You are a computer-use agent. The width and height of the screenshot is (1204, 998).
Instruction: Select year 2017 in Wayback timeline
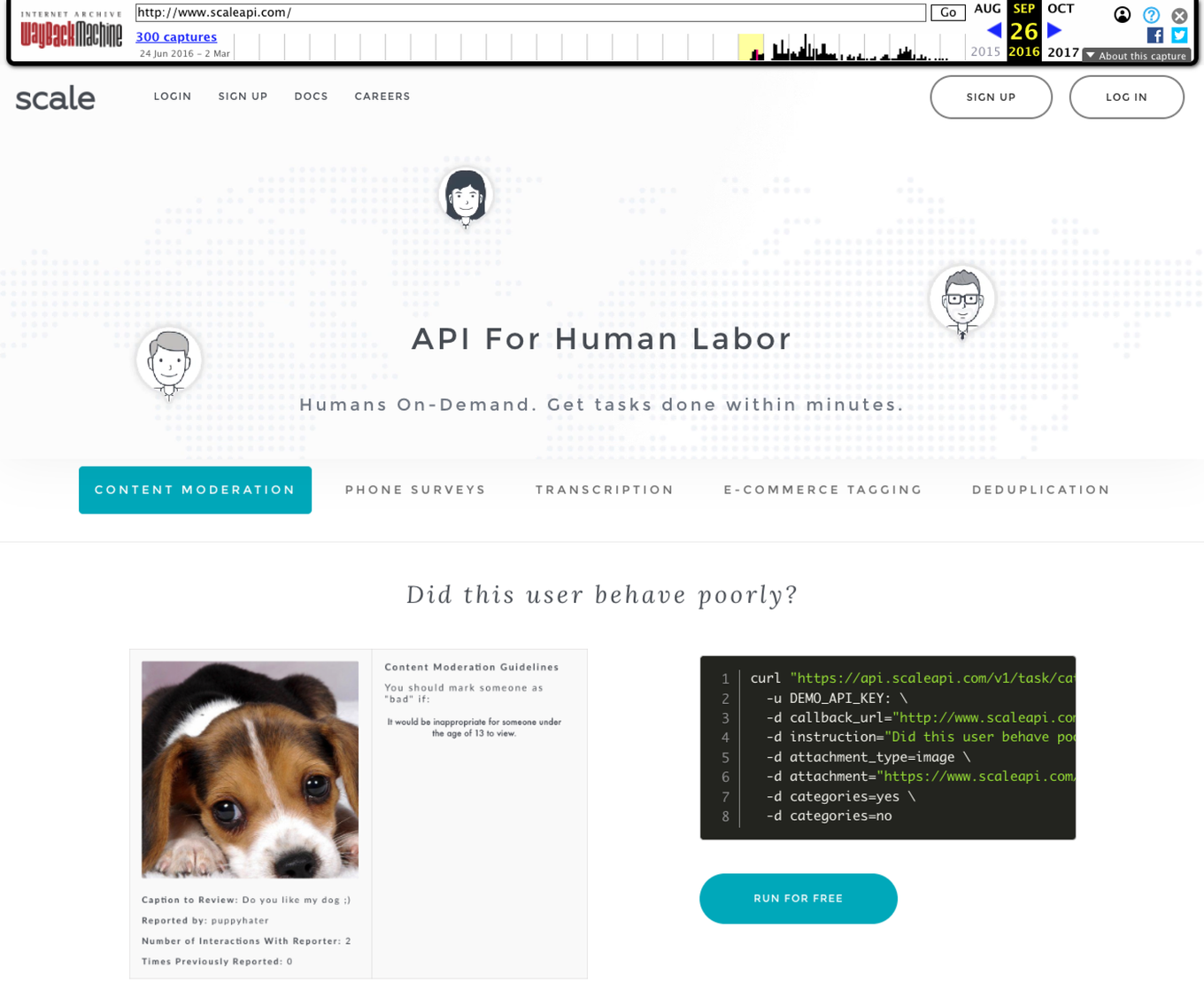click(x=1063, y=52)
